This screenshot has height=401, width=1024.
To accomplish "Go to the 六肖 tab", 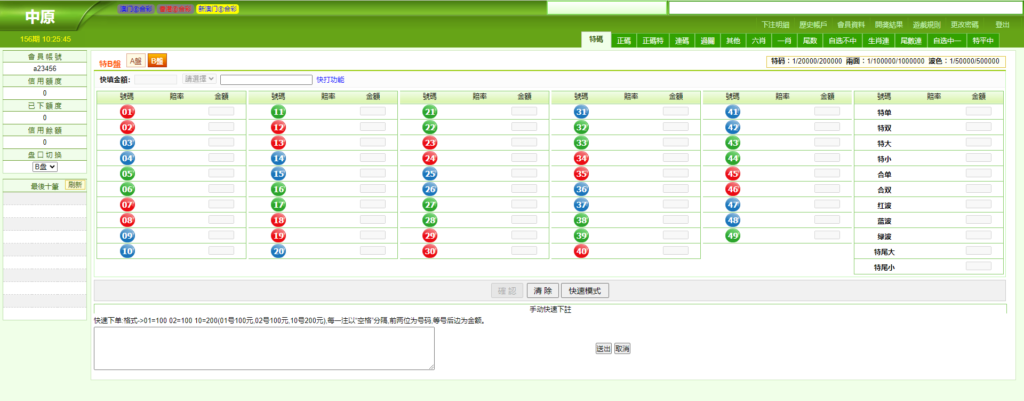I will [758, 40].
